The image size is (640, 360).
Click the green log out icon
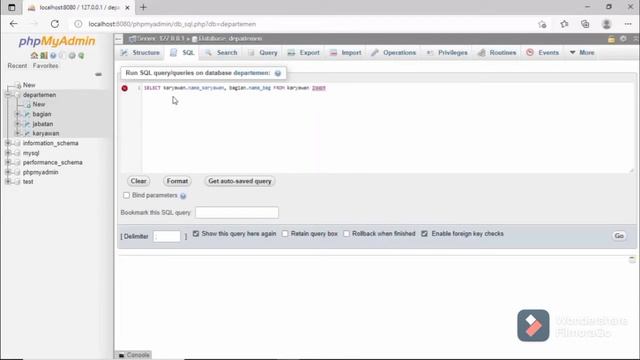(44, 56)
